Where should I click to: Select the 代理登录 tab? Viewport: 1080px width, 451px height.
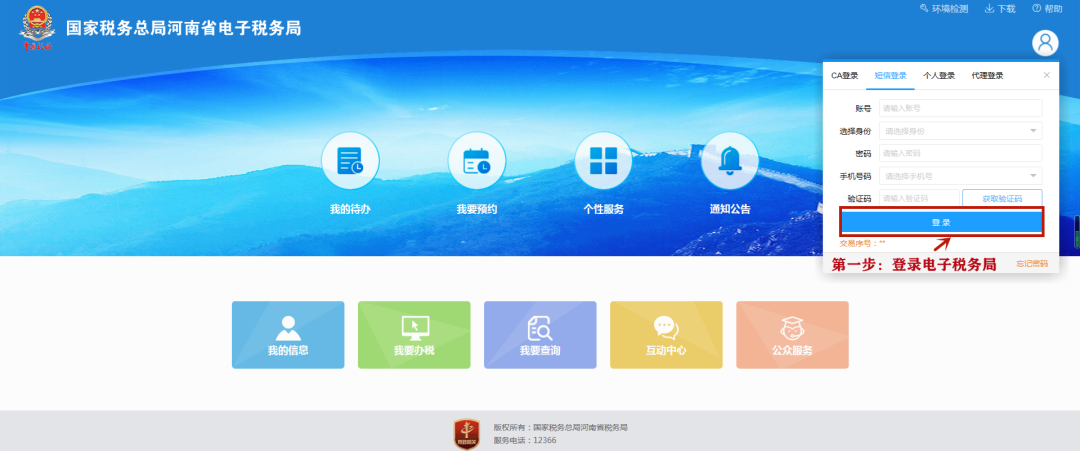tap(987, 76)
